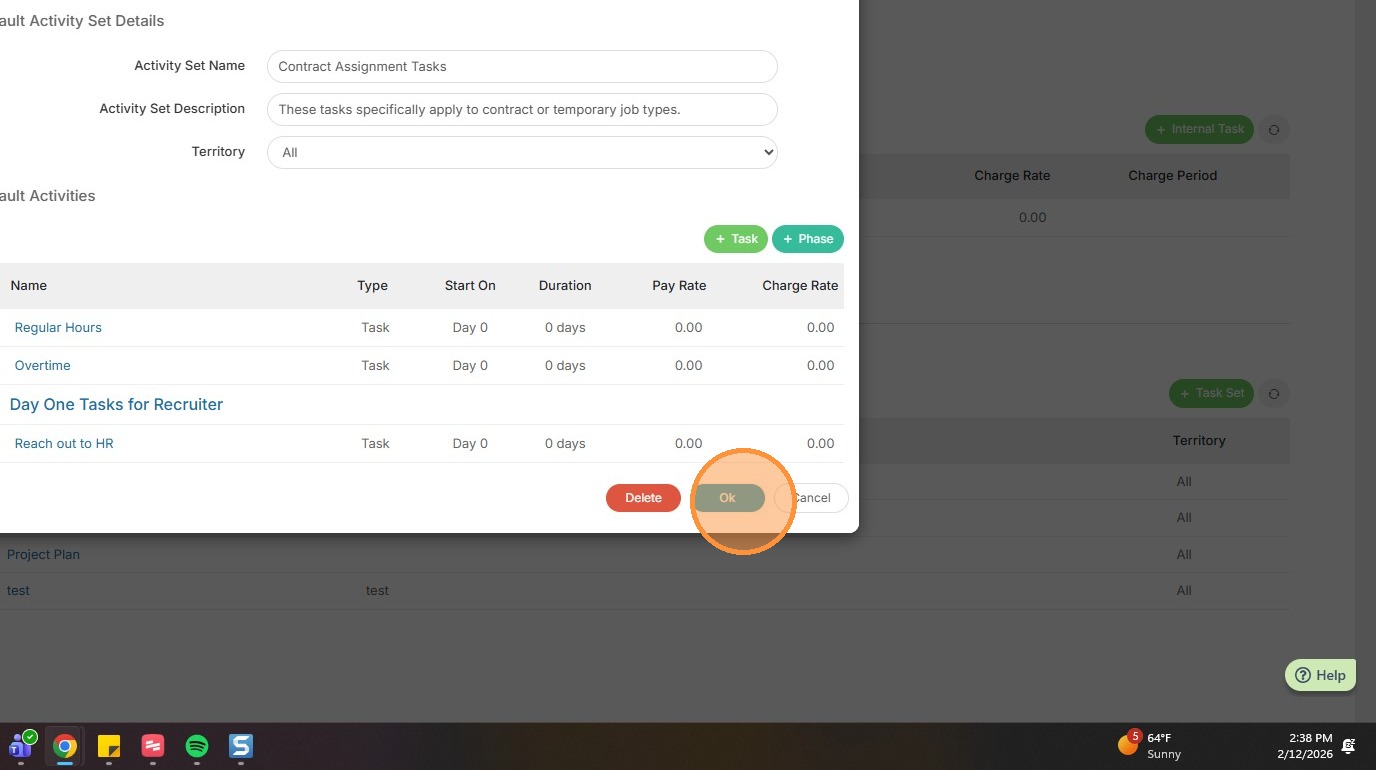Launch Spotify from the taskbar
The image size is (1376, 770).
pos(197,746)
